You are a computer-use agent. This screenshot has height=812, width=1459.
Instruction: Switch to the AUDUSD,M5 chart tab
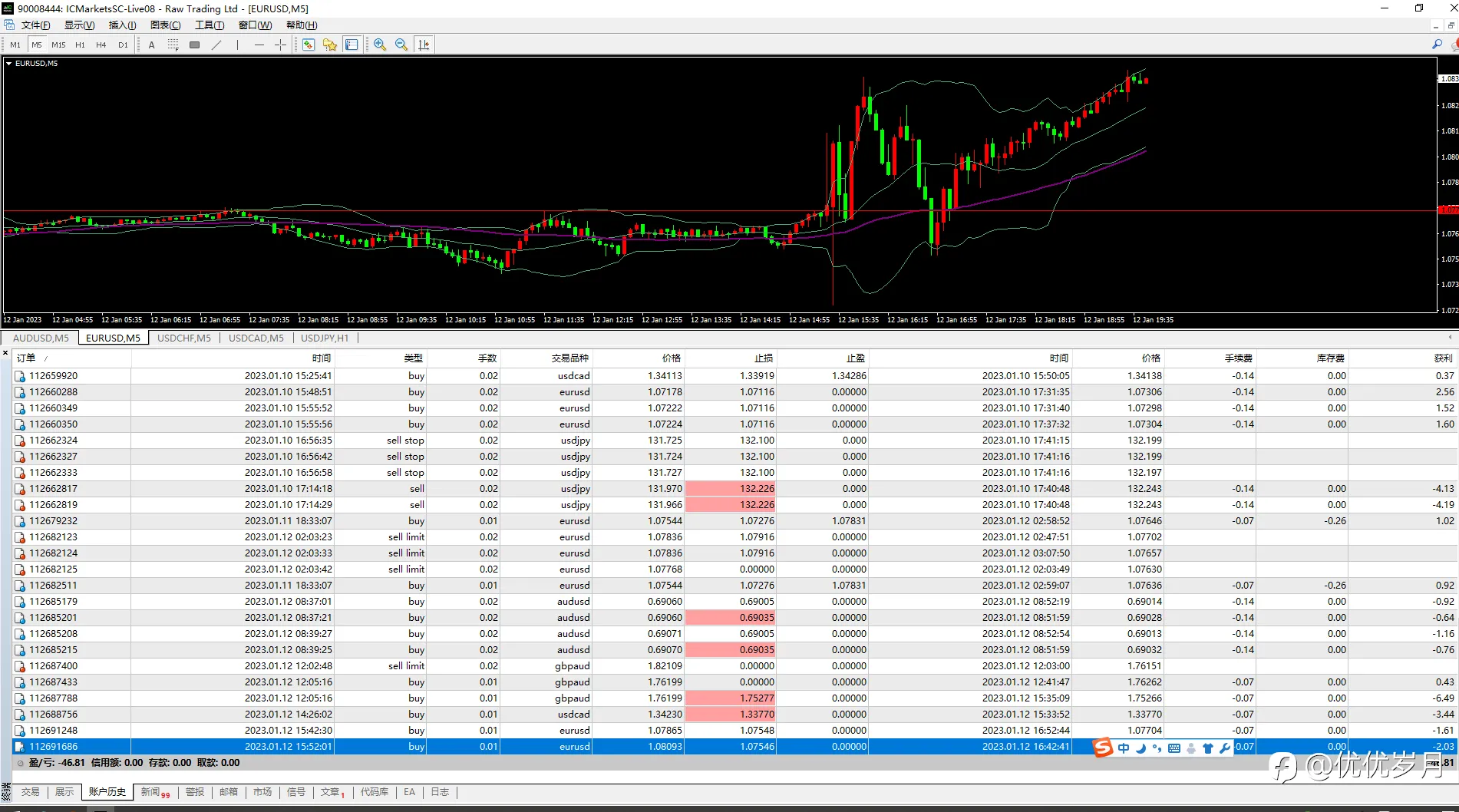[x=41, y=338]
